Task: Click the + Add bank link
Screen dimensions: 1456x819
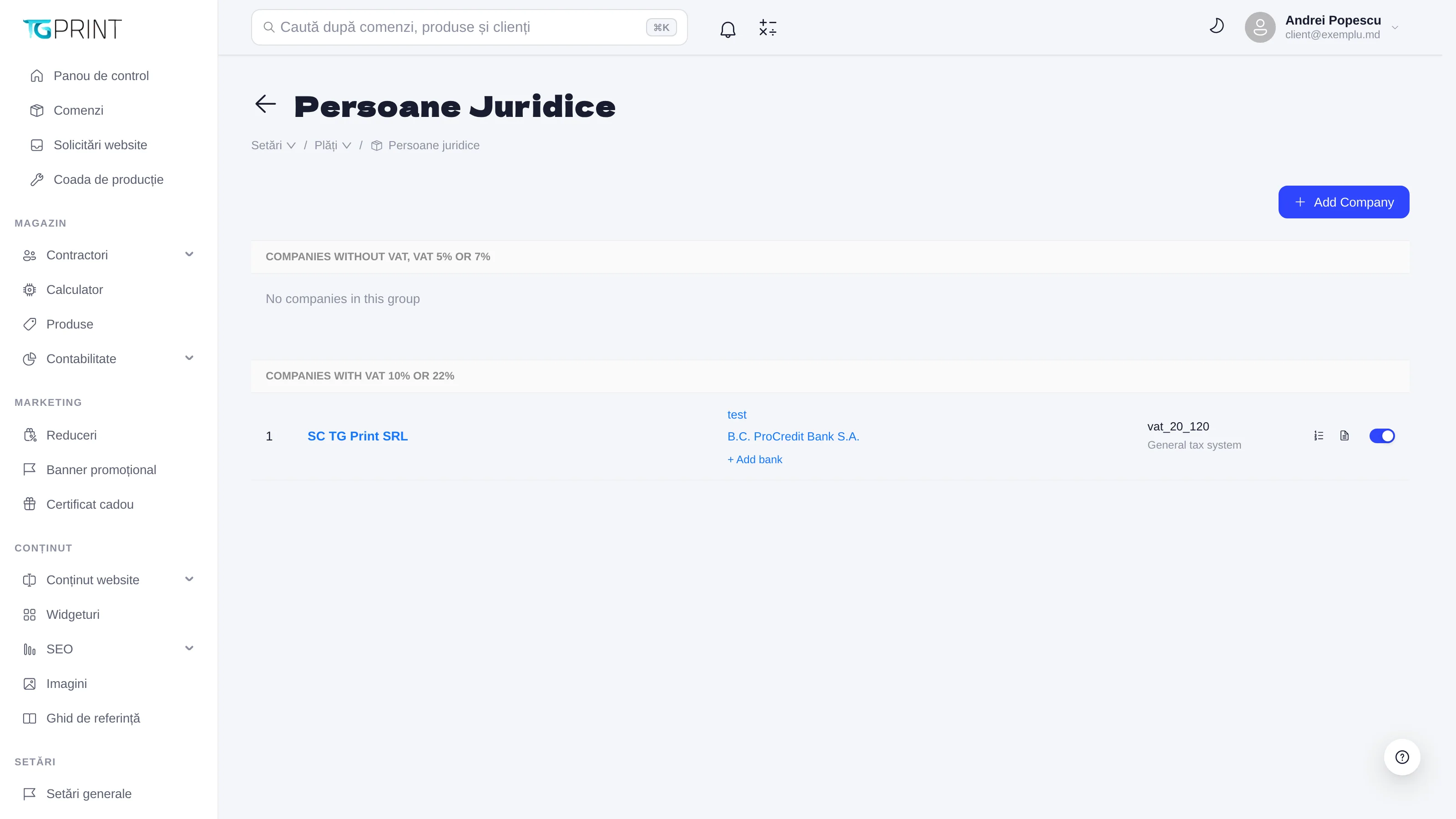Action: (x=754, y=460)
